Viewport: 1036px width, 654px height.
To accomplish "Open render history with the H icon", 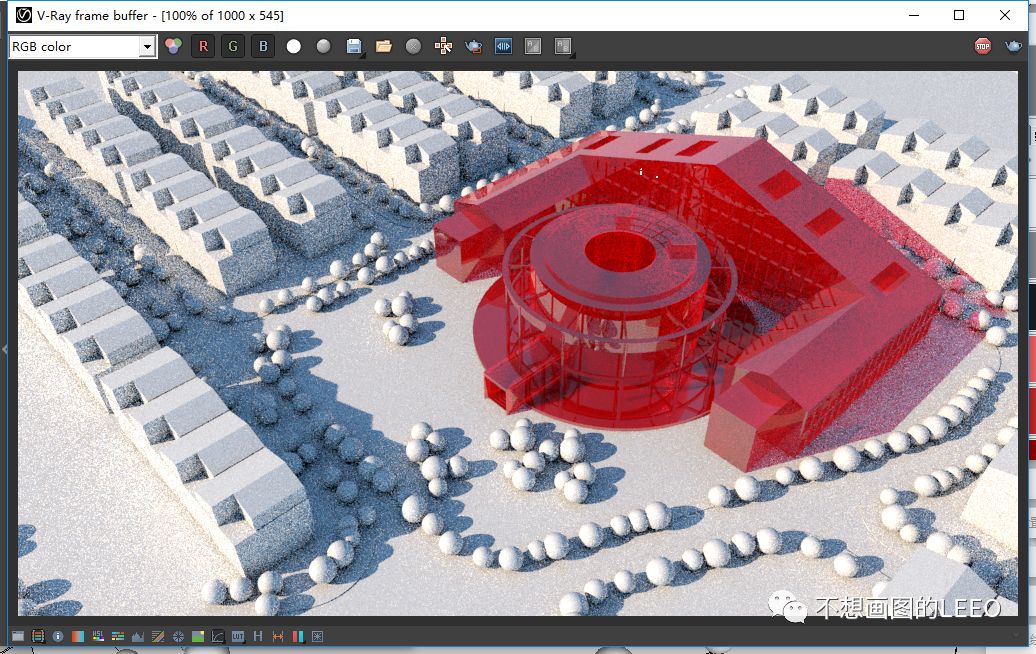I will click(x=258, y=636).
